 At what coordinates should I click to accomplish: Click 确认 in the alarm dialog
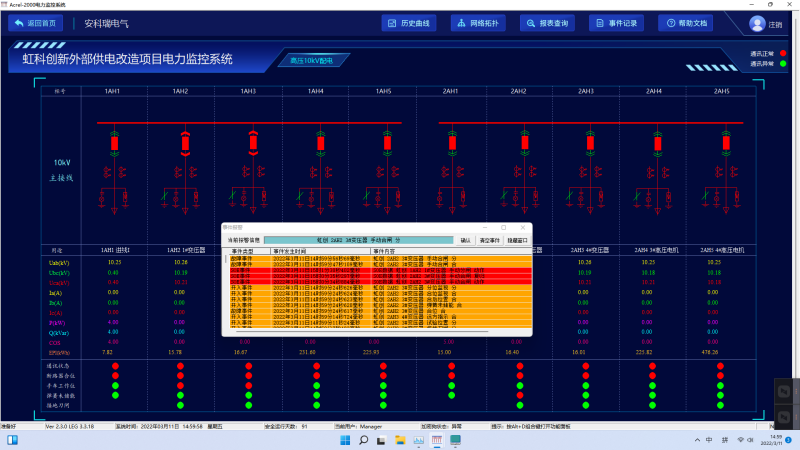tap(465, 240)
